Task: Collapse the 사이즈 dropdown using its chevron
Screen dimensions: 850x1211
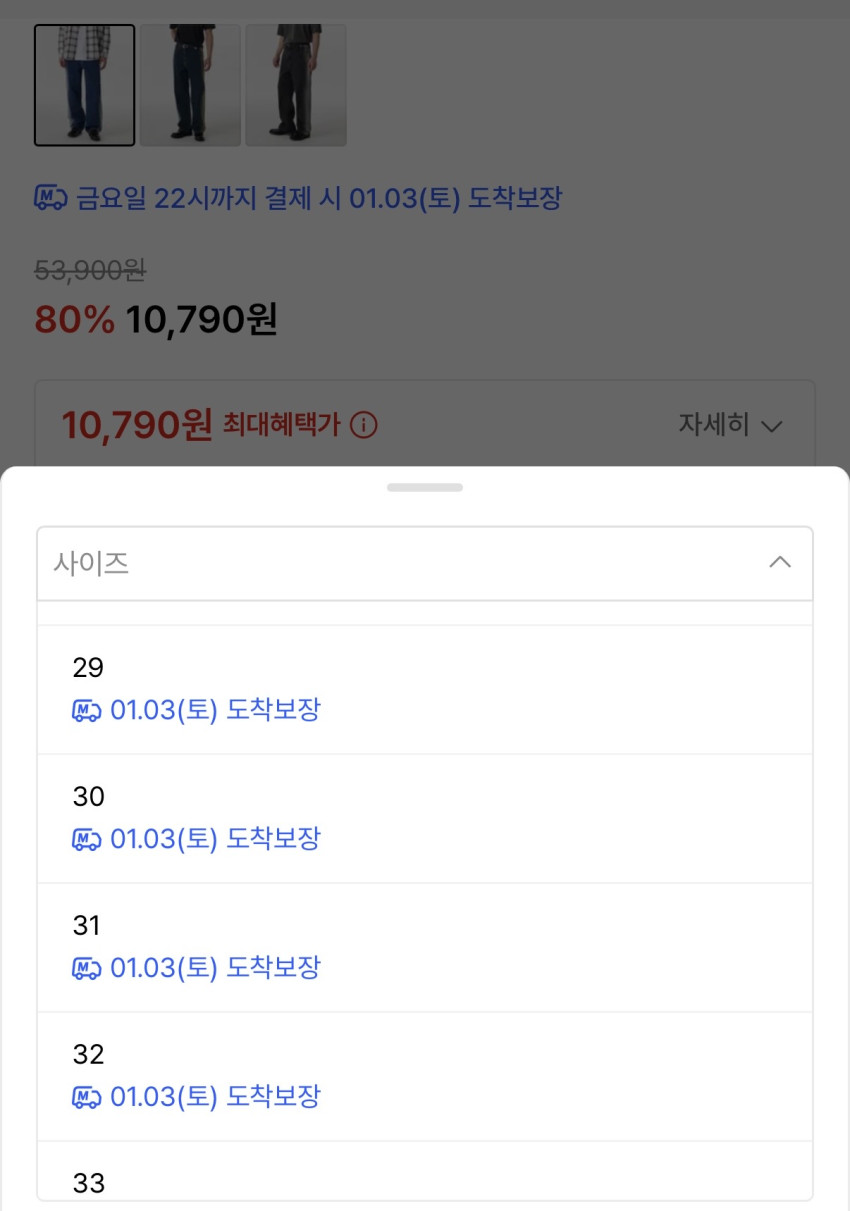Action: [x=779, y=563]
